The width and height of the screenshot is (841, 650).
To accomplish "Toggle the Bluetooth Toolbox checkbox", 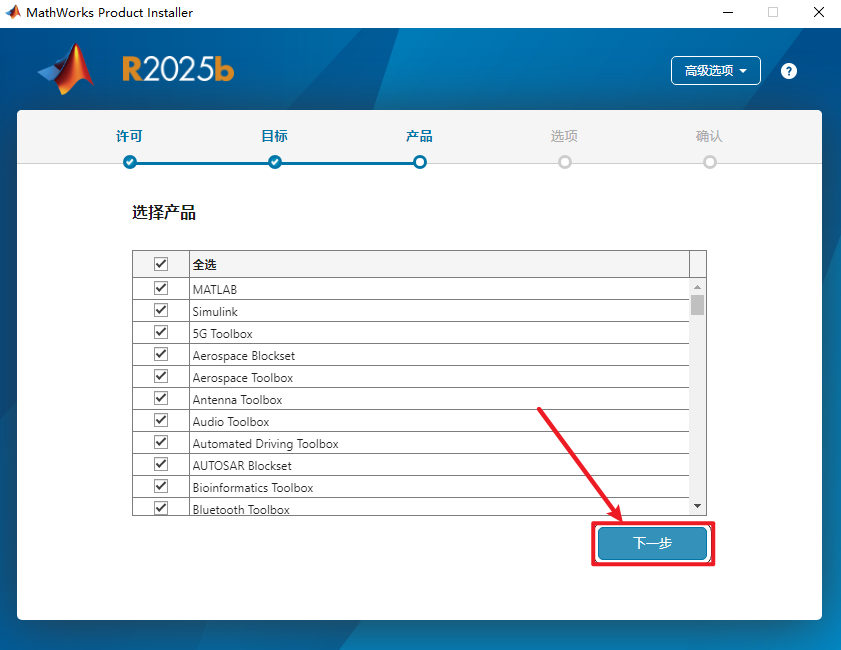I will pos(161,507).
